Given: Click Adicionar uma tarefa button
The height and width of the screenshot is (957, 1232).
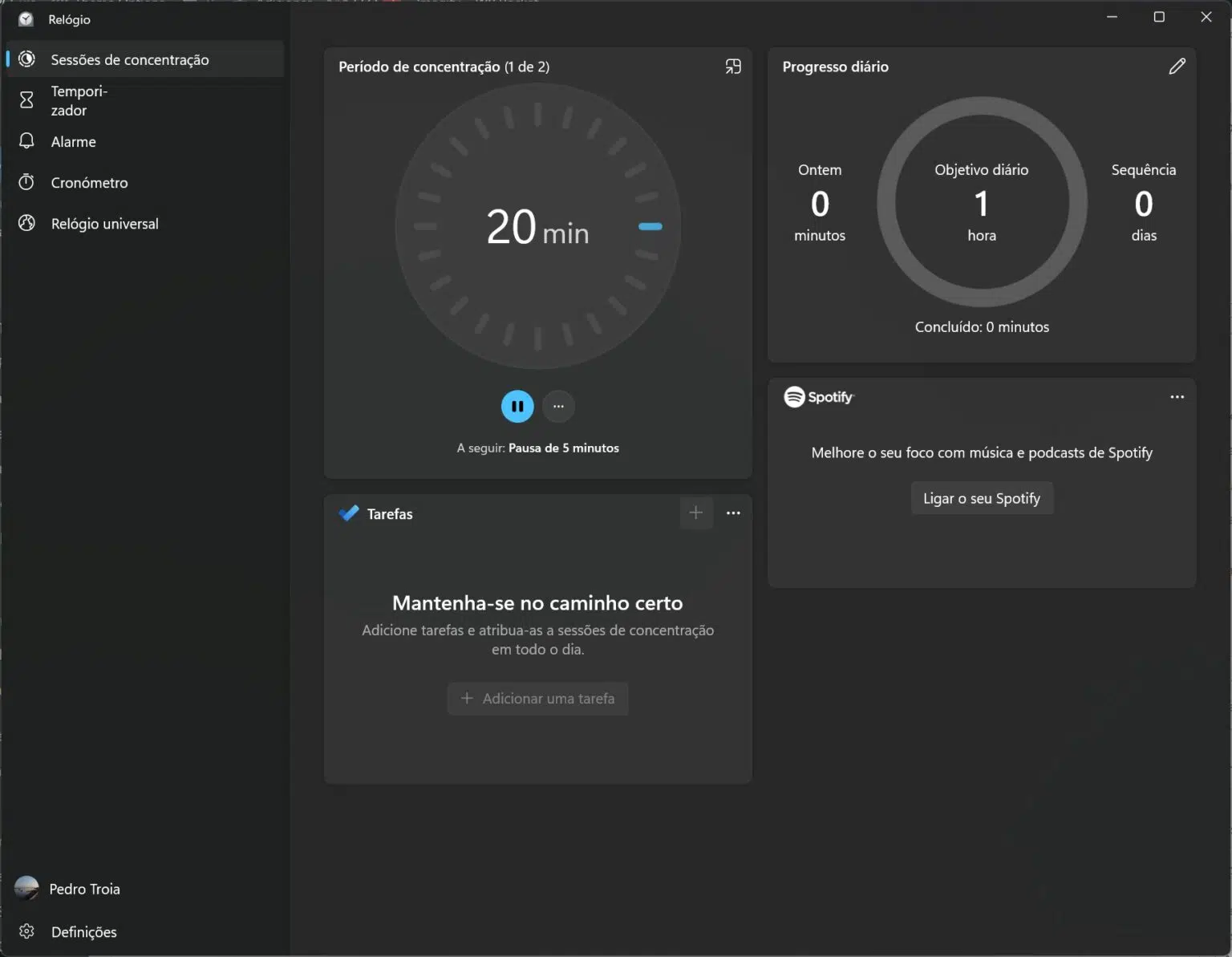Looking at the screenshot, I should click(x=537, y=699).
